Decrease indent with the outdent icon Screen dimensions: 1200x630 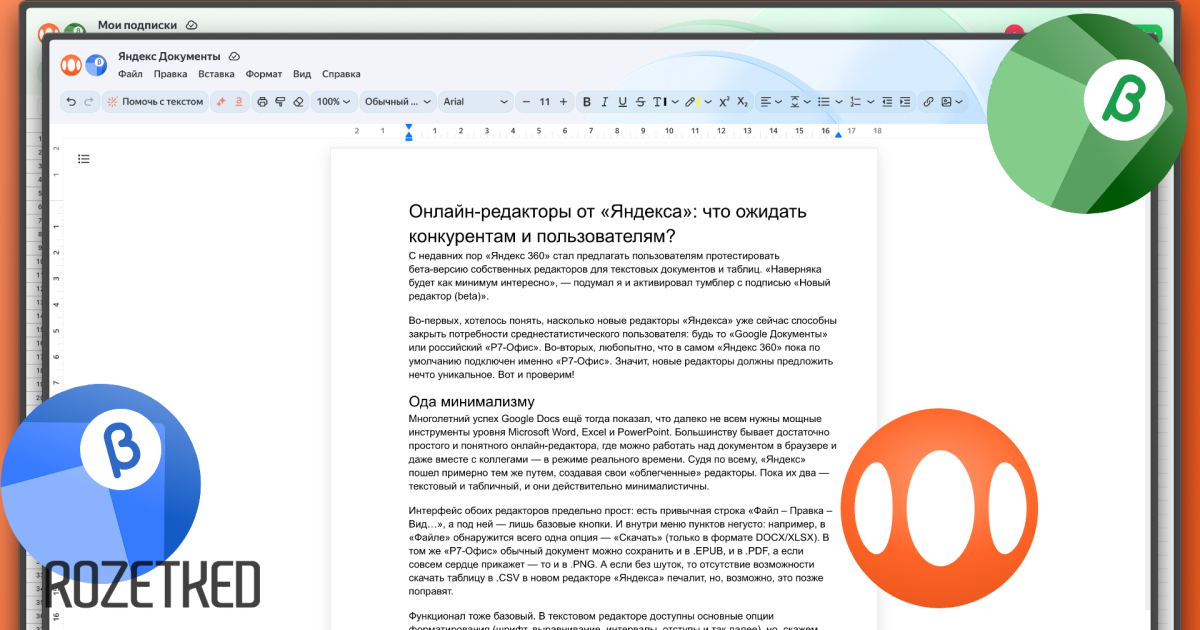coord(887,101)
